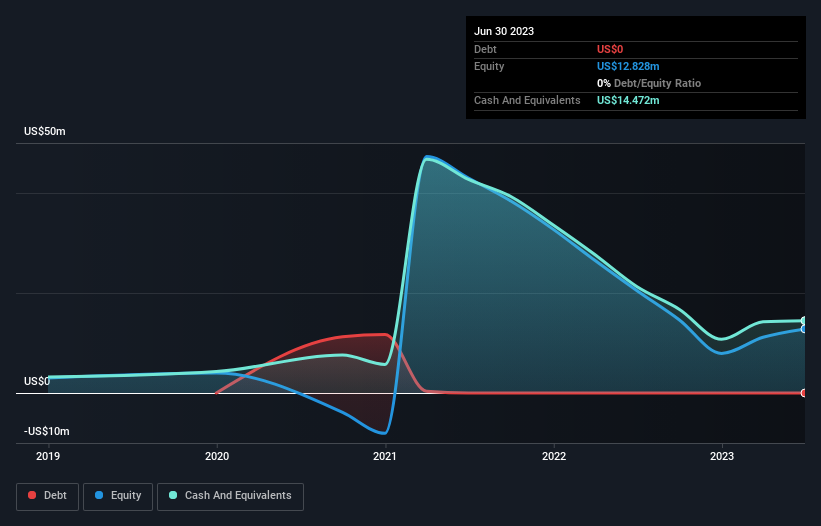Click the -US$10m y-axis label
This screenshot has height=526, width=821.
click(x=47, y=431)
